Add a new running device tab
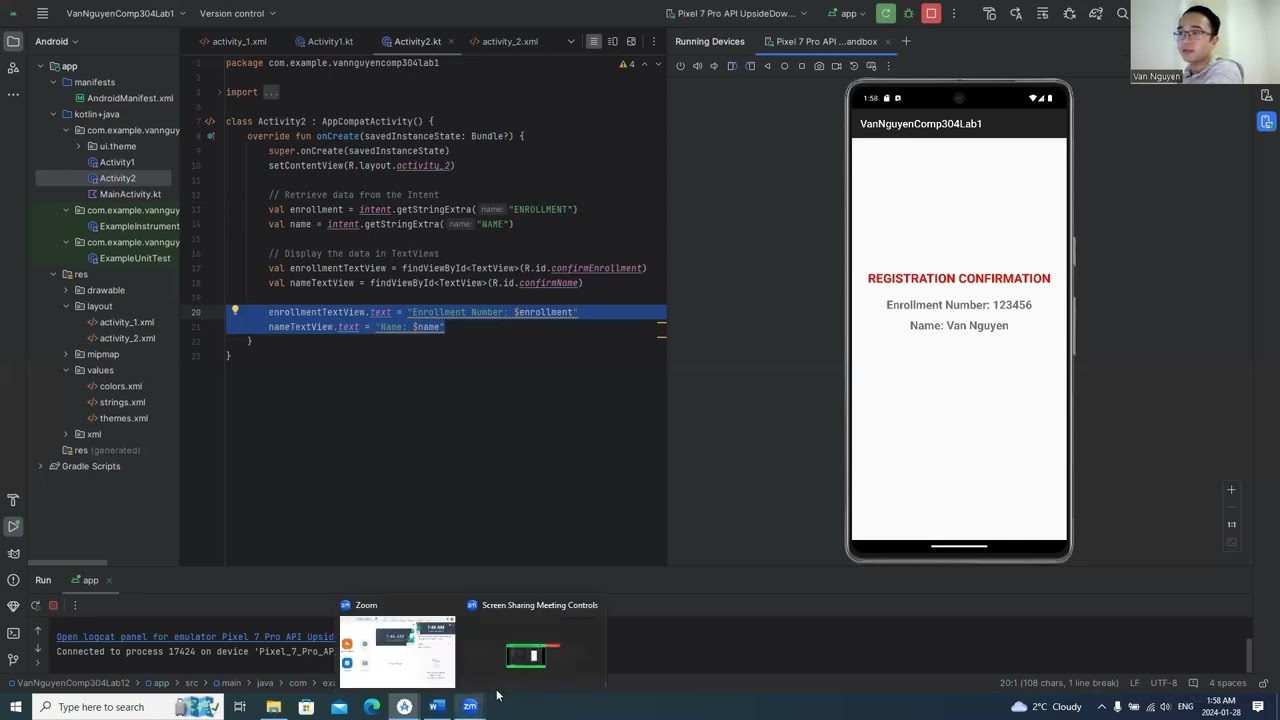 [x=906, y=41]
